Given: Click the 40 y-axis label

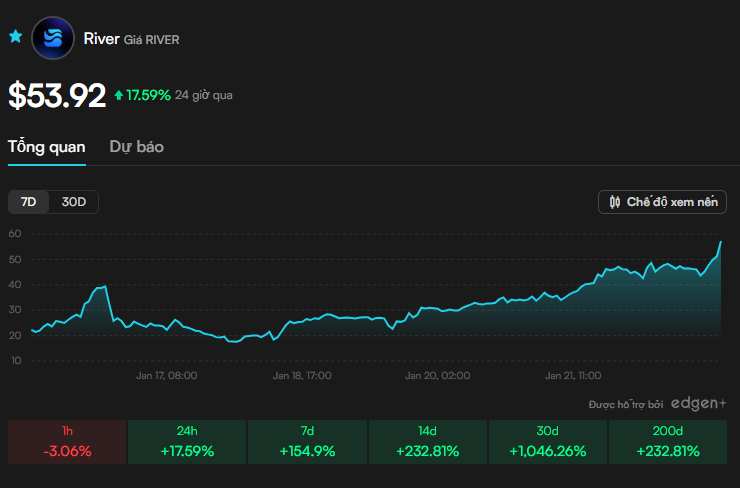Looking at the screenshot, I should 15,285.
